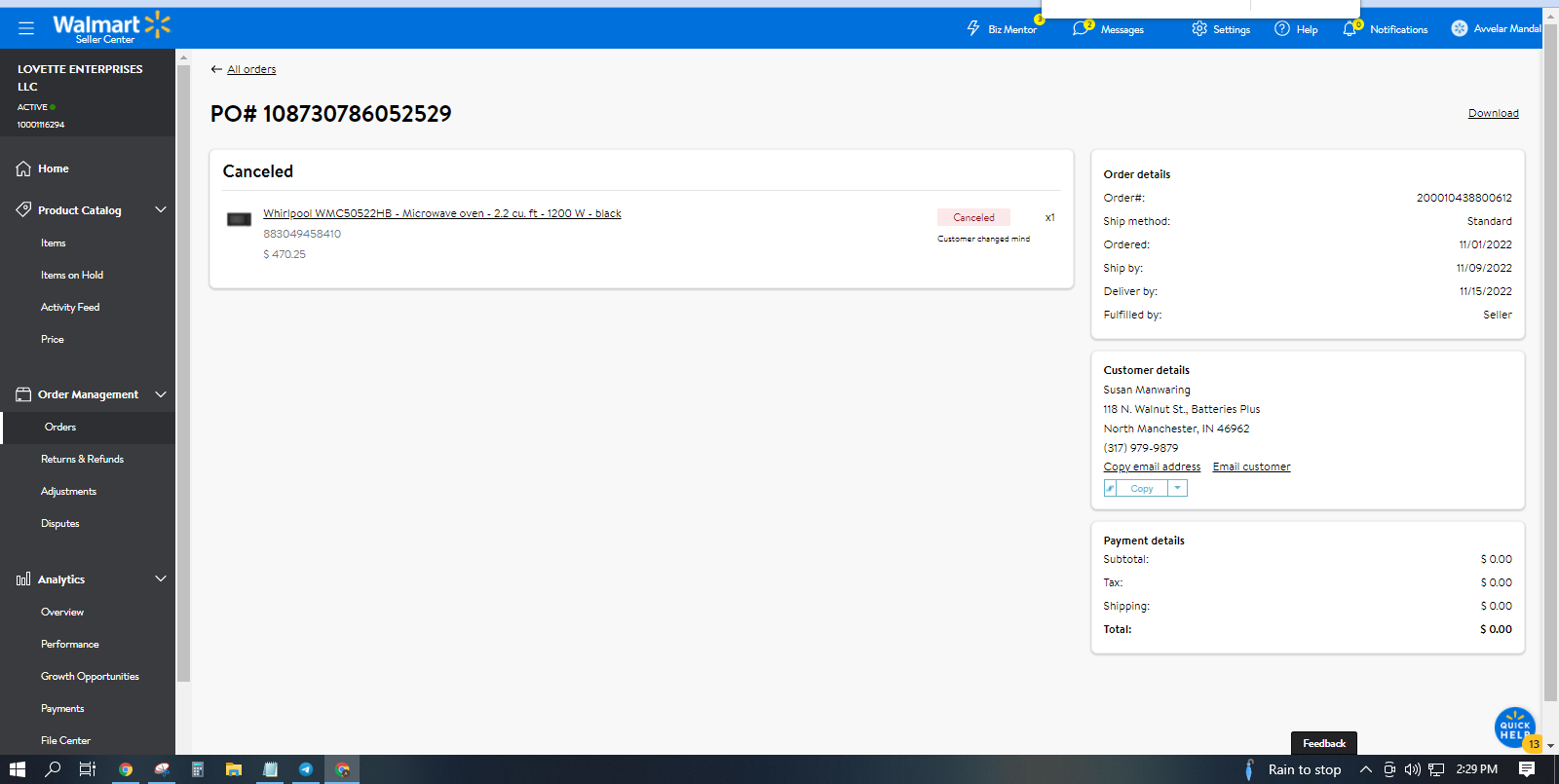
Task: Open Growth Opportunities
Action: 90,676
